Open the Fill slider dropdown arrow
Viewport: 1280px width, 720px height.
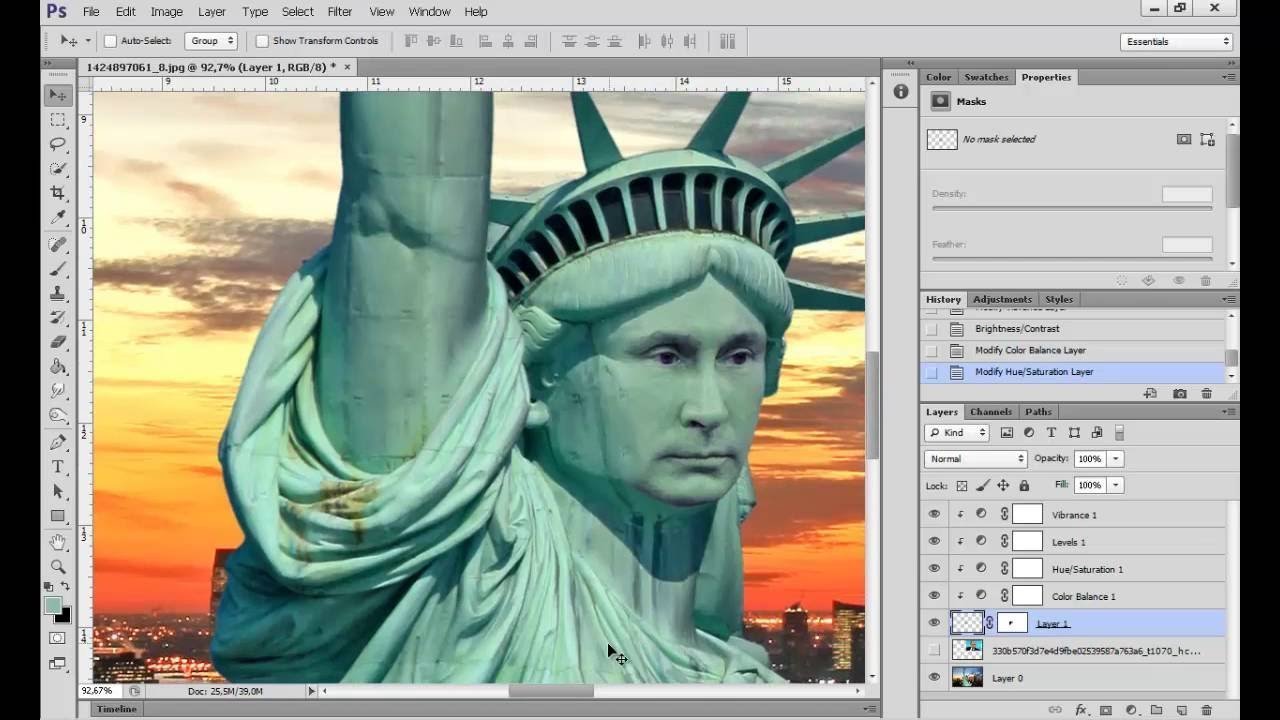[1116, 485]
